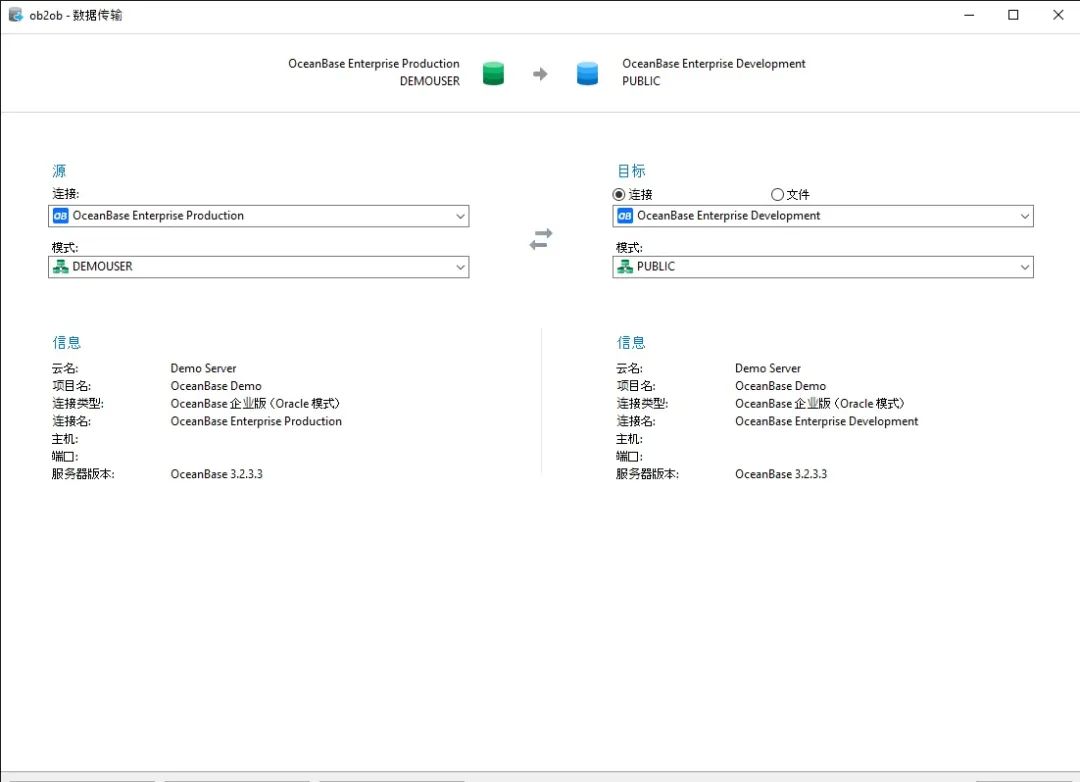Click the green source database icon
1080x782 pixels.
pos(493,73)
